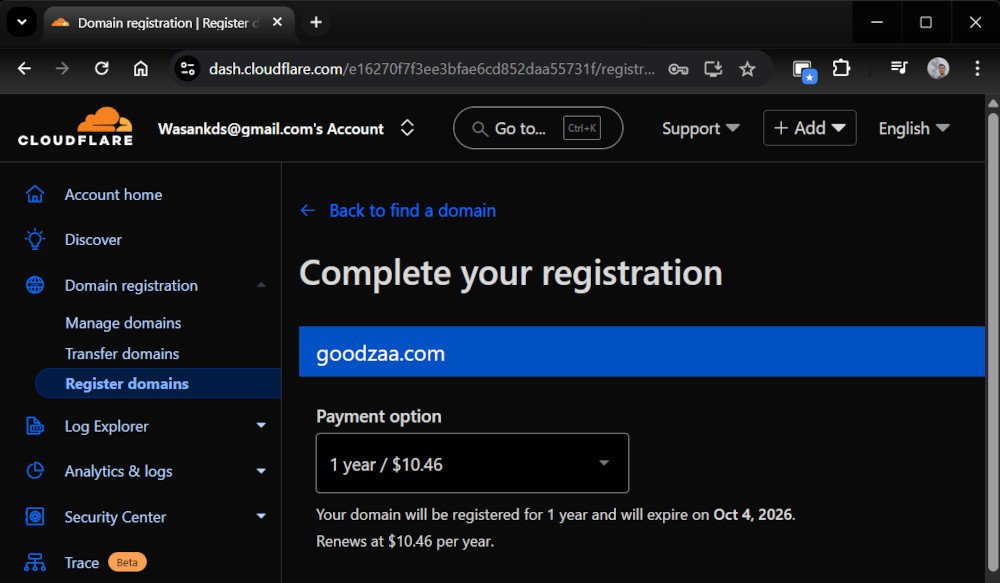The width and height of the screenshot is (1000, 583).
Task: Click the Discover lightbulb icon
Action: (x=35, y=240)
